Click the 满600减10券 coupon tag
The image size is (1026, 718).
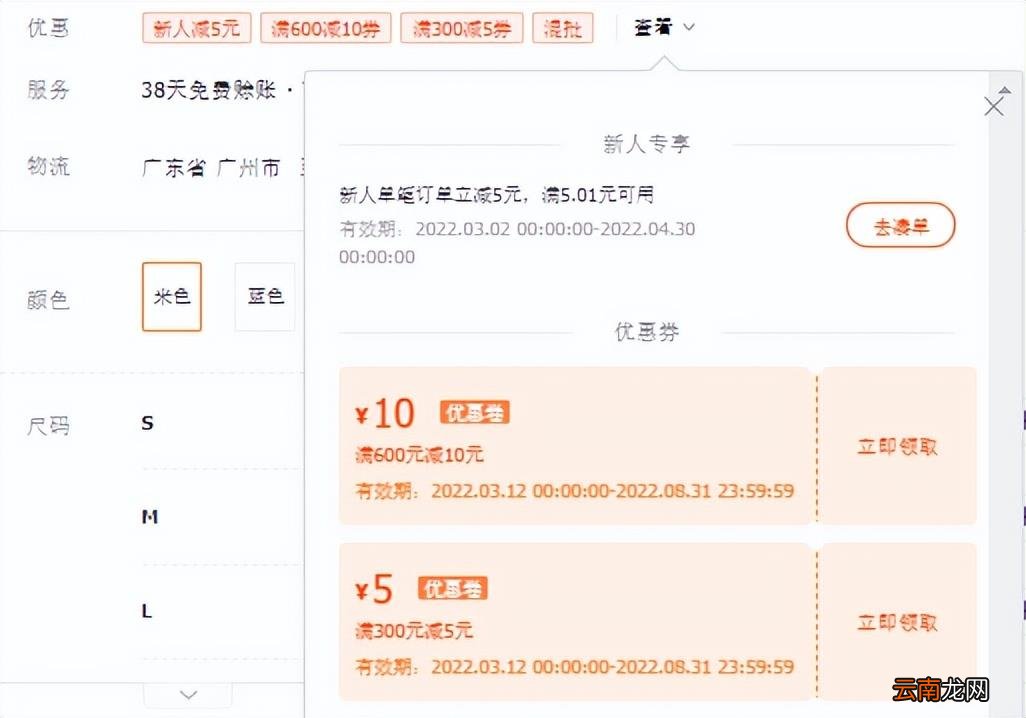point(325,28)
